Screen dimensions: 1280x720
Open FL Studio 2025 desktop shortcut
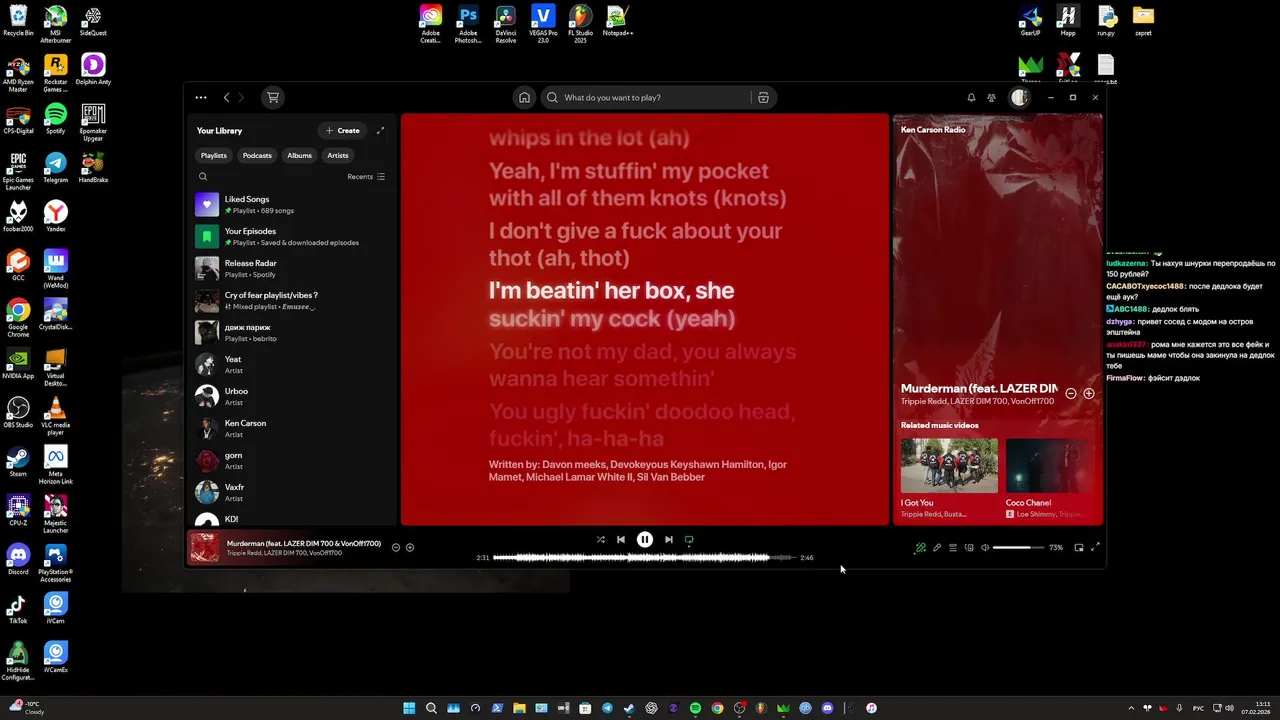(x=580, y=25)
